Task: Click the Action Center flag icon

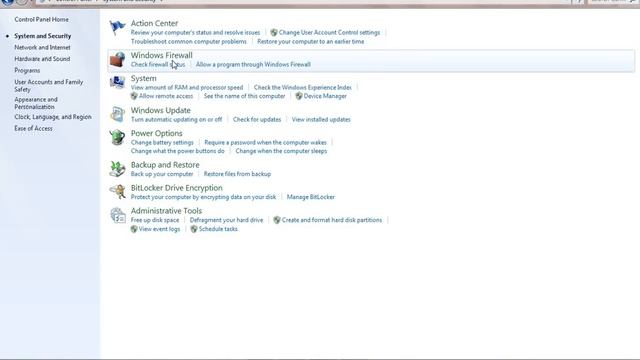Action: click(x=117, y=28)
